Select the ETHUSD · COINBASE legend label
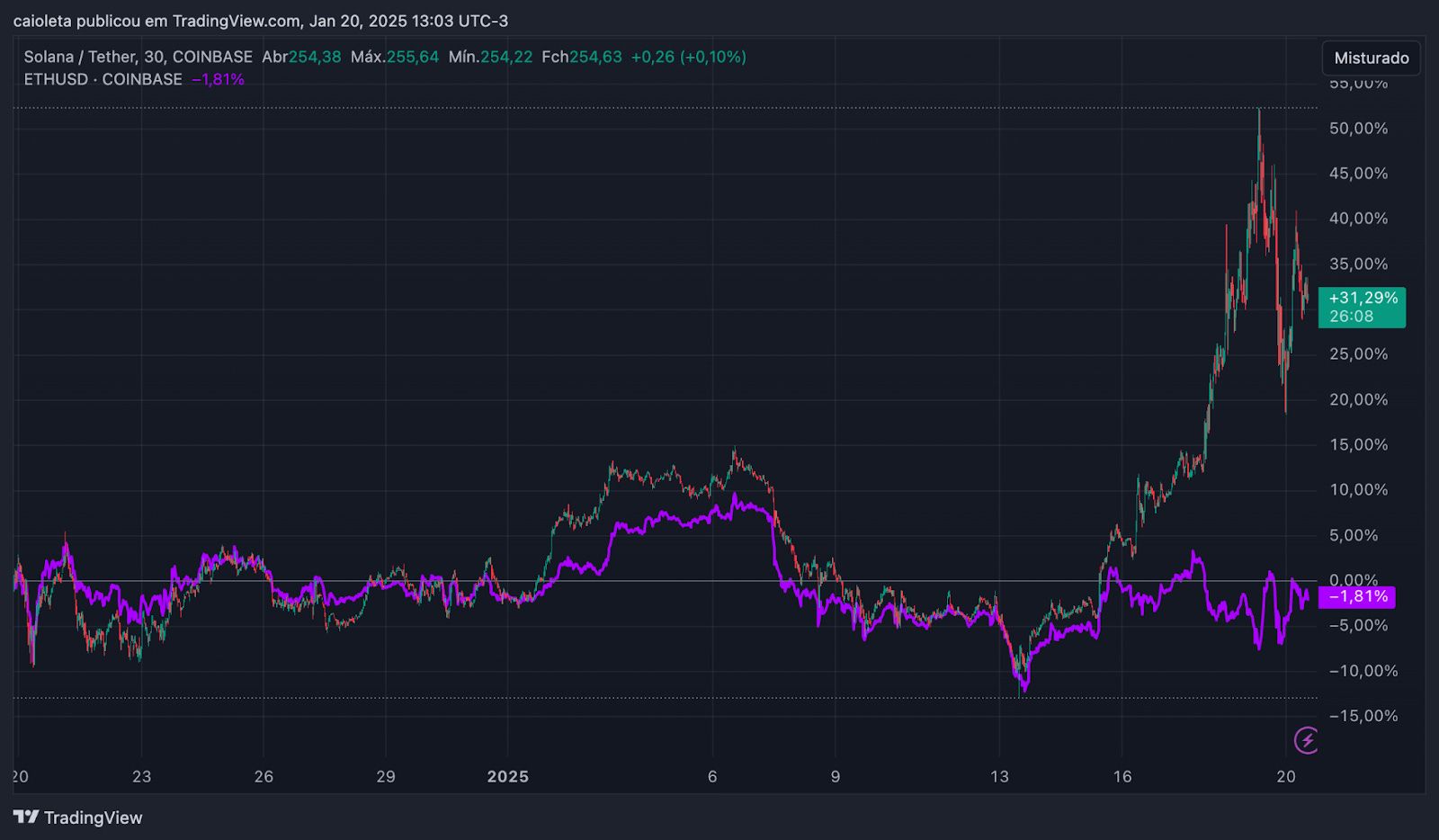This screenshot has height=840, width=1439. [103, 79]
